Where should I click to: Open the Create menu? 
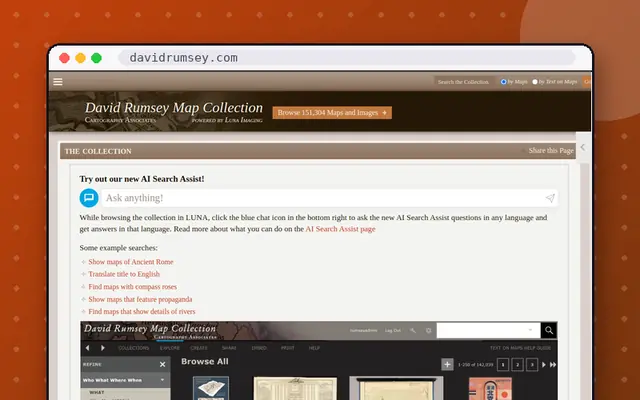coord(199,348)
